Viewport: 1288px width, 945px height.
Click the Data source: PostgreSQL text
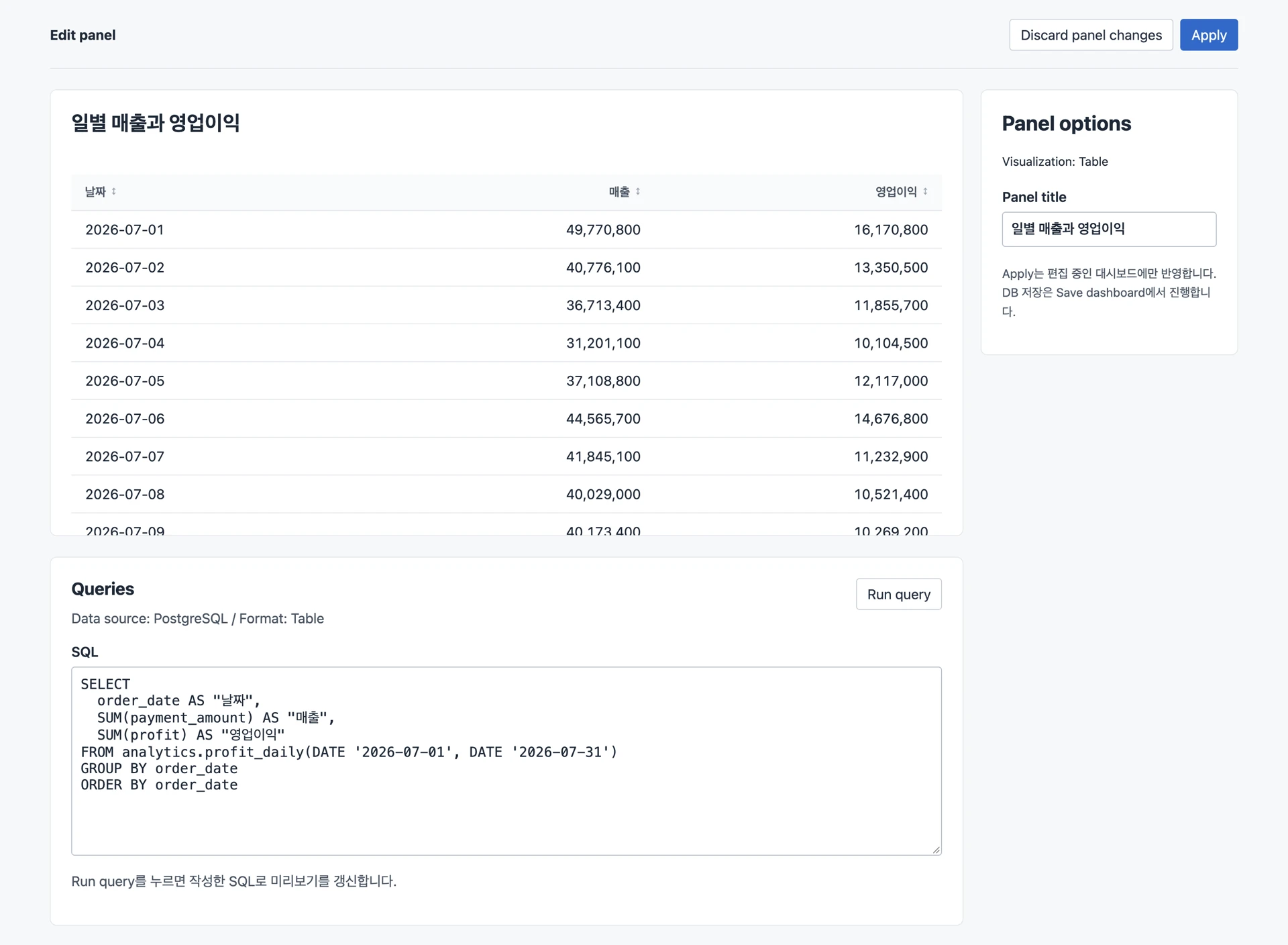pos(150,619)
